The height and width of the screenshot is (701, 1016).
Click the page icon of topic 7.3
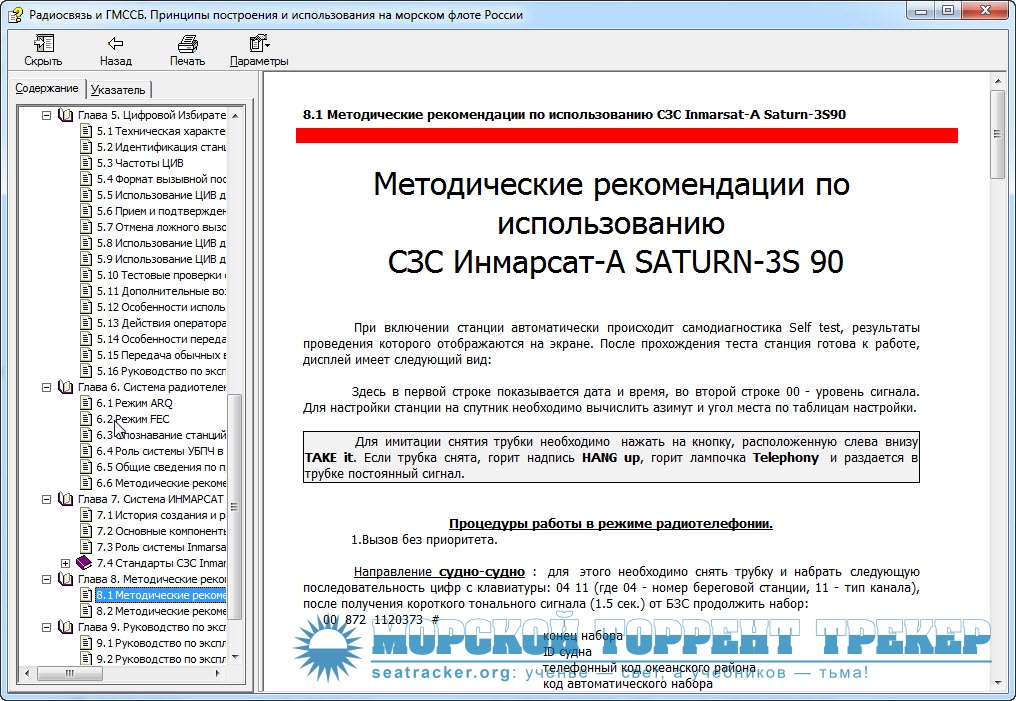[x=86, y=547]
